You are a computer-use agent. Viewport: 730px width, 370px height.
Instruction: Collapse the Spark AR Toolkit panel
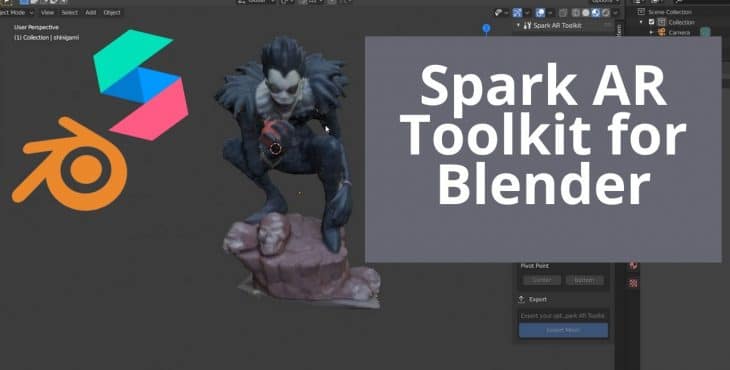518,26
